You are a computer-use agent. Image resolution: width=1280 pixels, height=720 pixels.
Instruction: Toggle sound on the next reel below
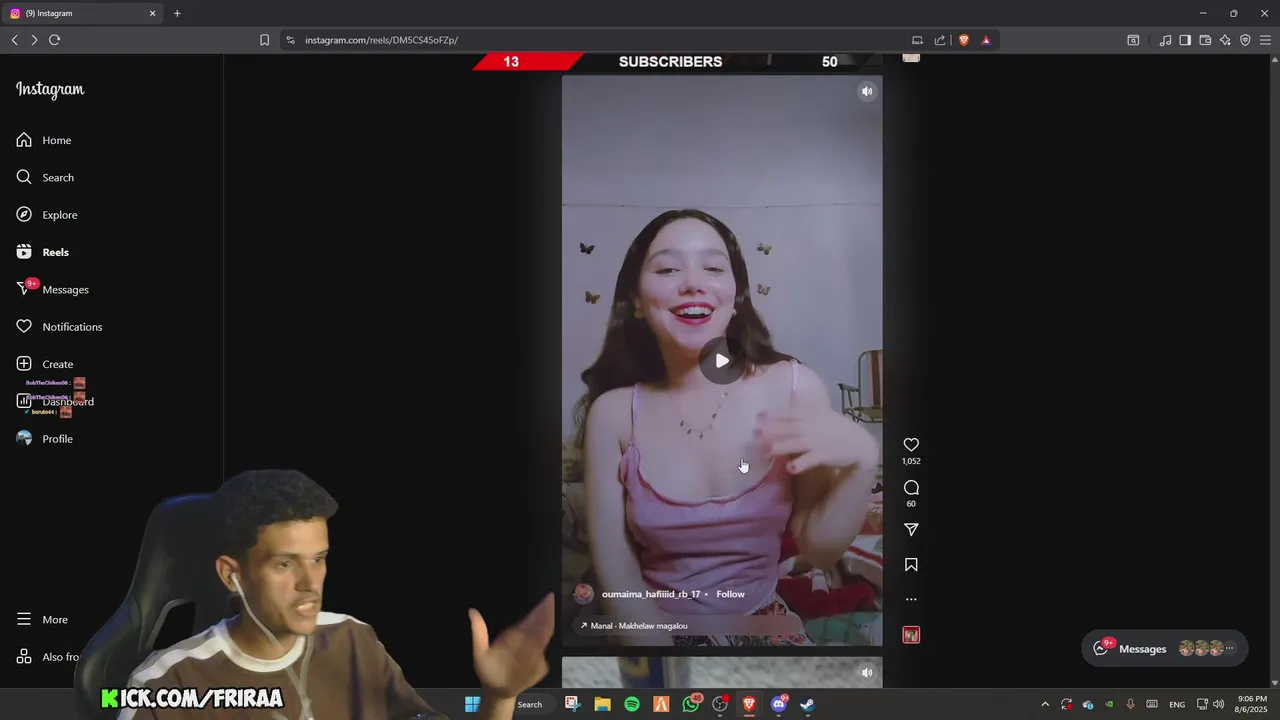867,672
